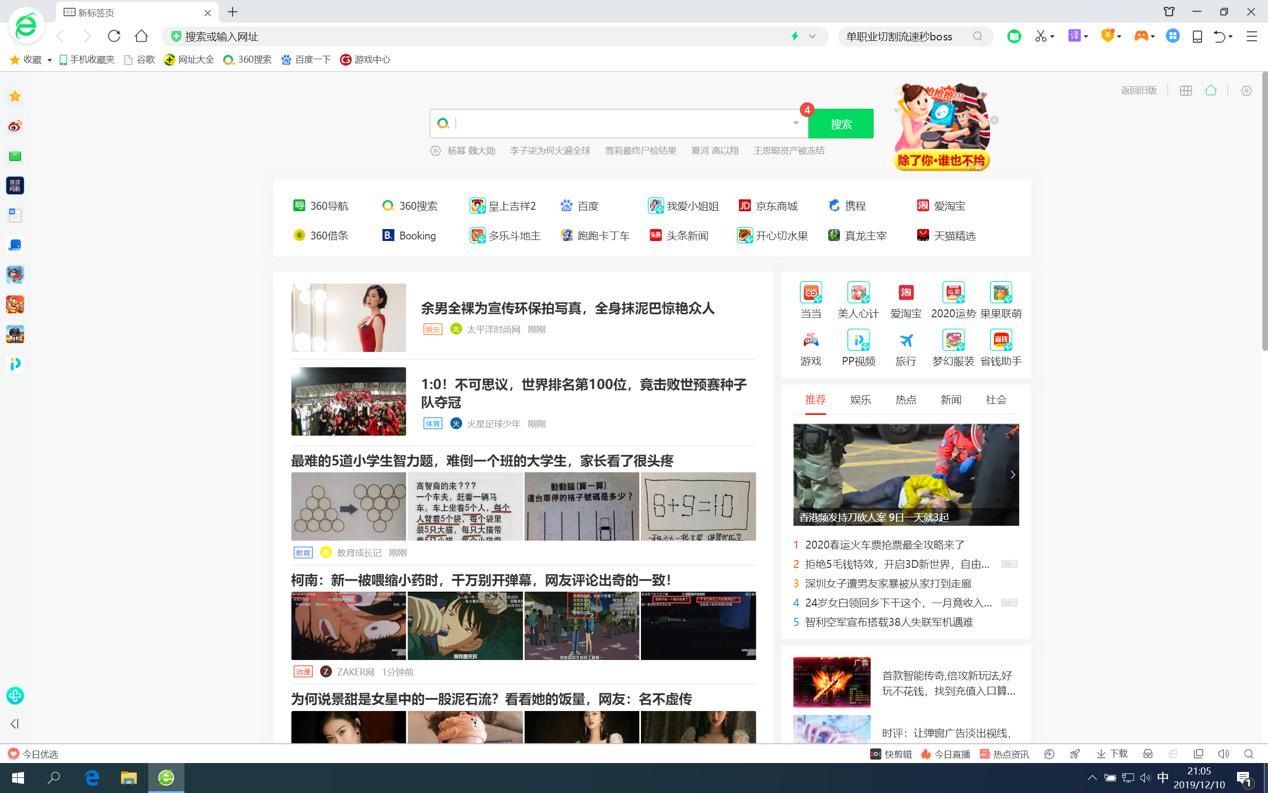
Task: Click the rocket accelerator icon in status bar
Action: (x=1075, y=754)
